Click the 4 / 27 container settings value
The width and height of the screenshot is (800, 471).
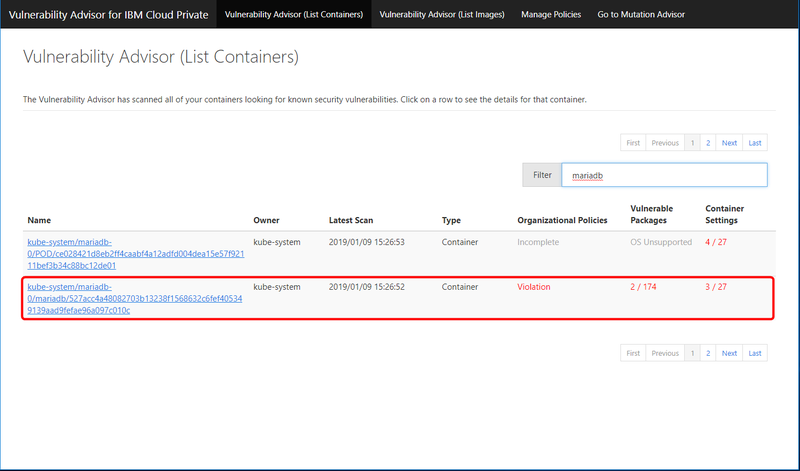[x=716, y=242]
